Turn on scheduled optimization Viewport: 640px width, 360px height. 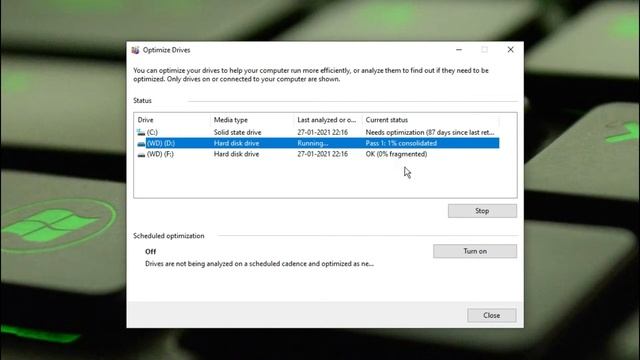click(475, 251)
